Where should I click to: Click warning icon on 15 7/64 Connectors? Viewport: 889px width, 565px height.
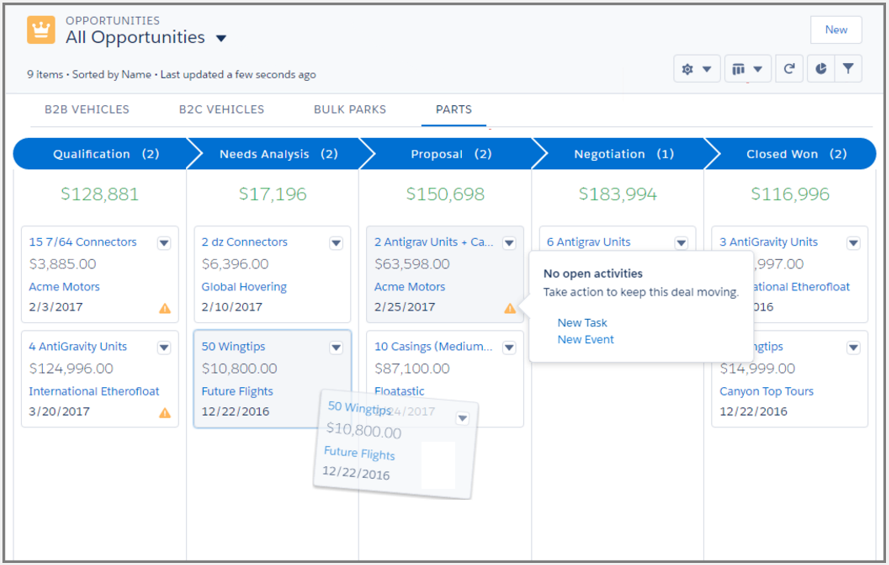165,308
